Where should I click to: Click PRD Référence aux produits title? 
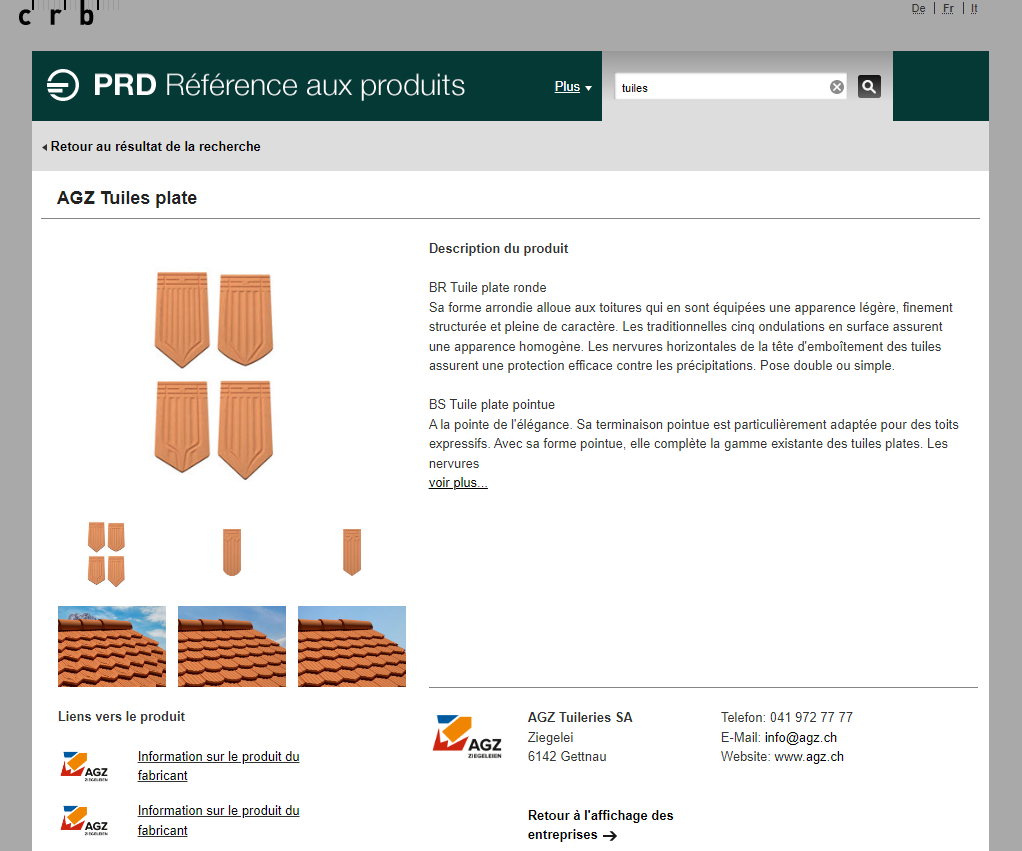point(279,85)
